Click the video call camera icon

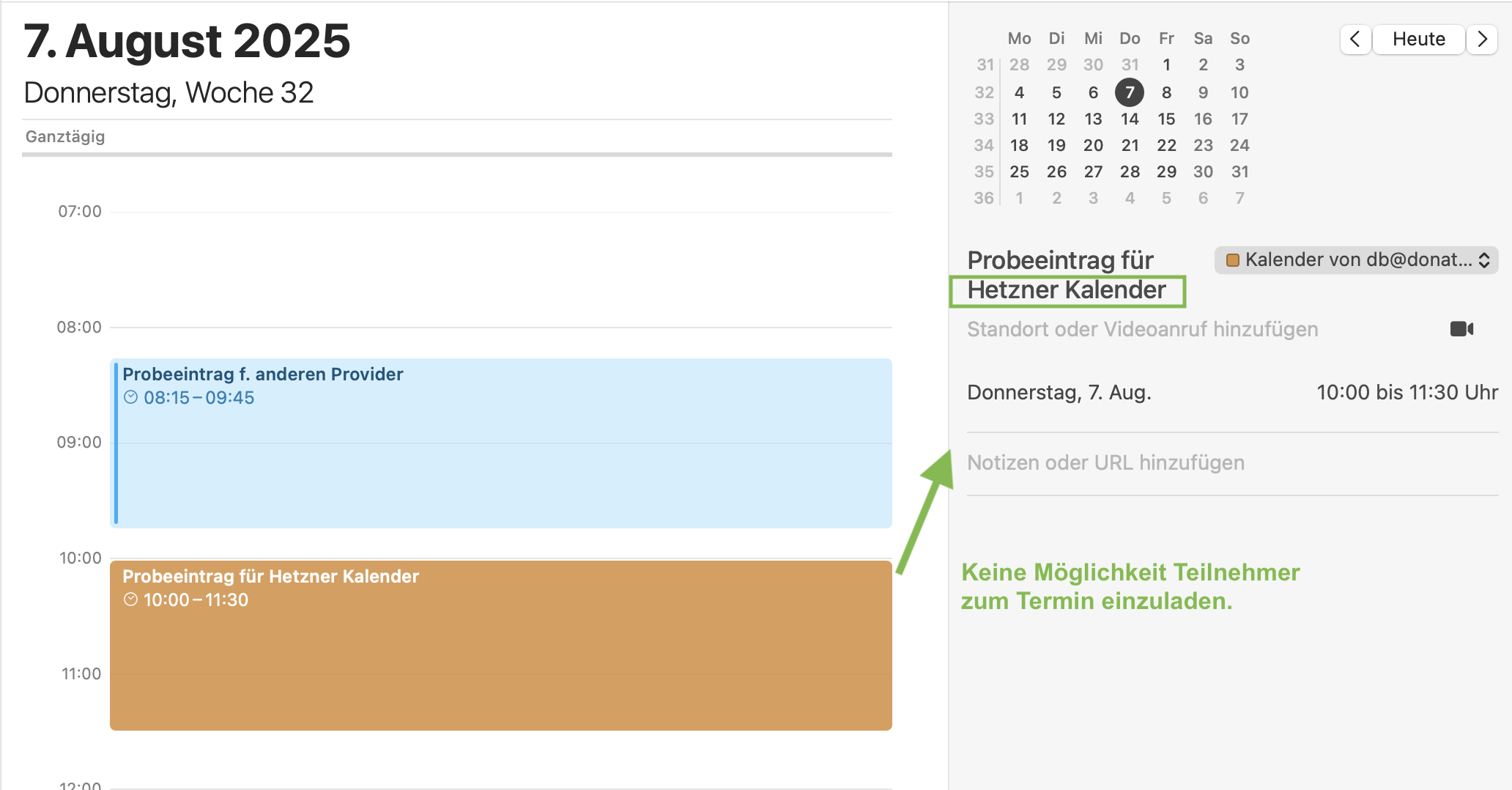1461,329
